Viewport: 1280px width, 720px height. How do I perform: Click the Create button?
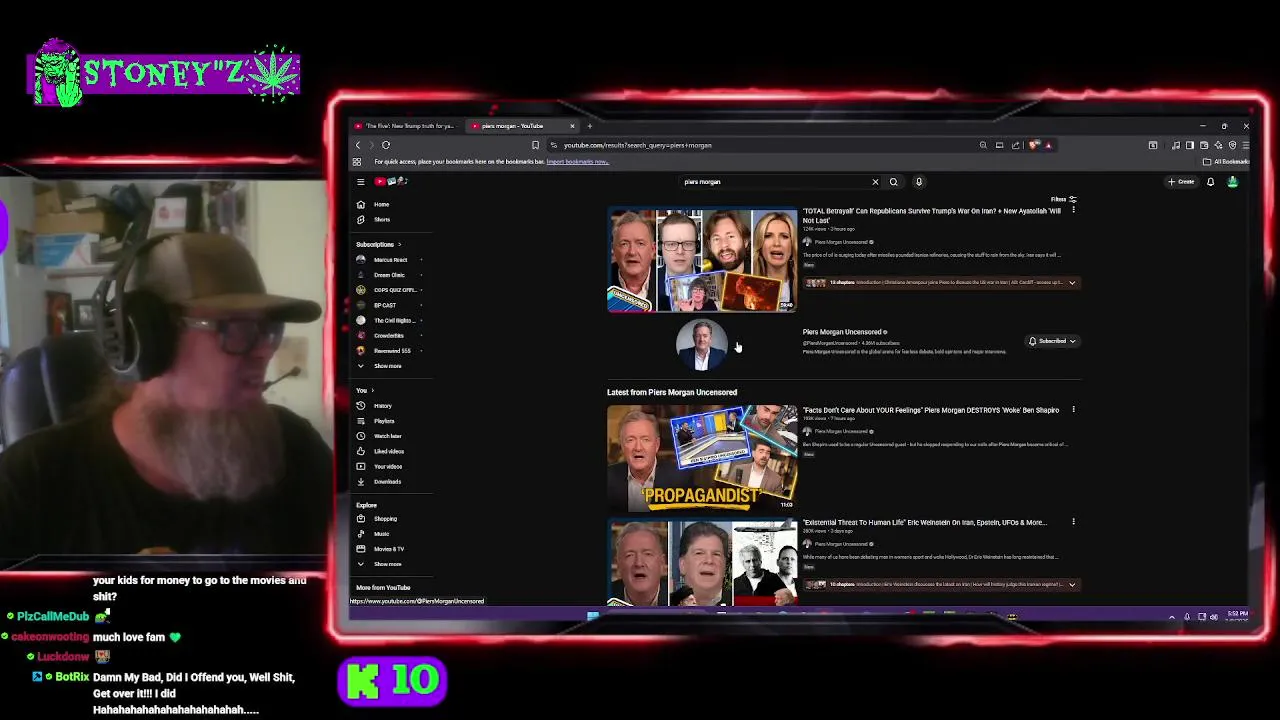[x=1181, y=182]
